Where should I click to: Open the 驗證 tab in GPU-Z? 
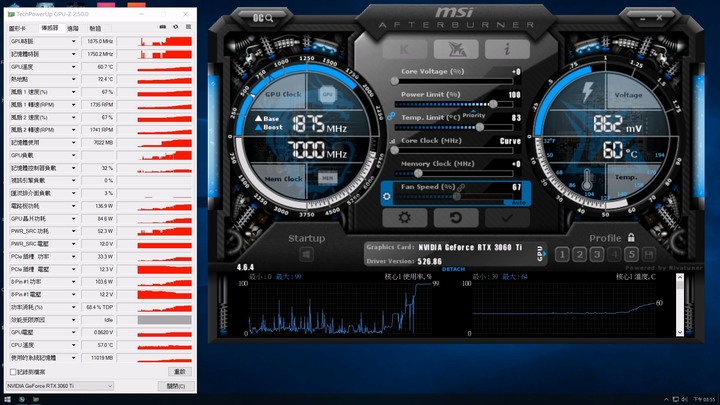pyautogui.click(x=95, y=28)
